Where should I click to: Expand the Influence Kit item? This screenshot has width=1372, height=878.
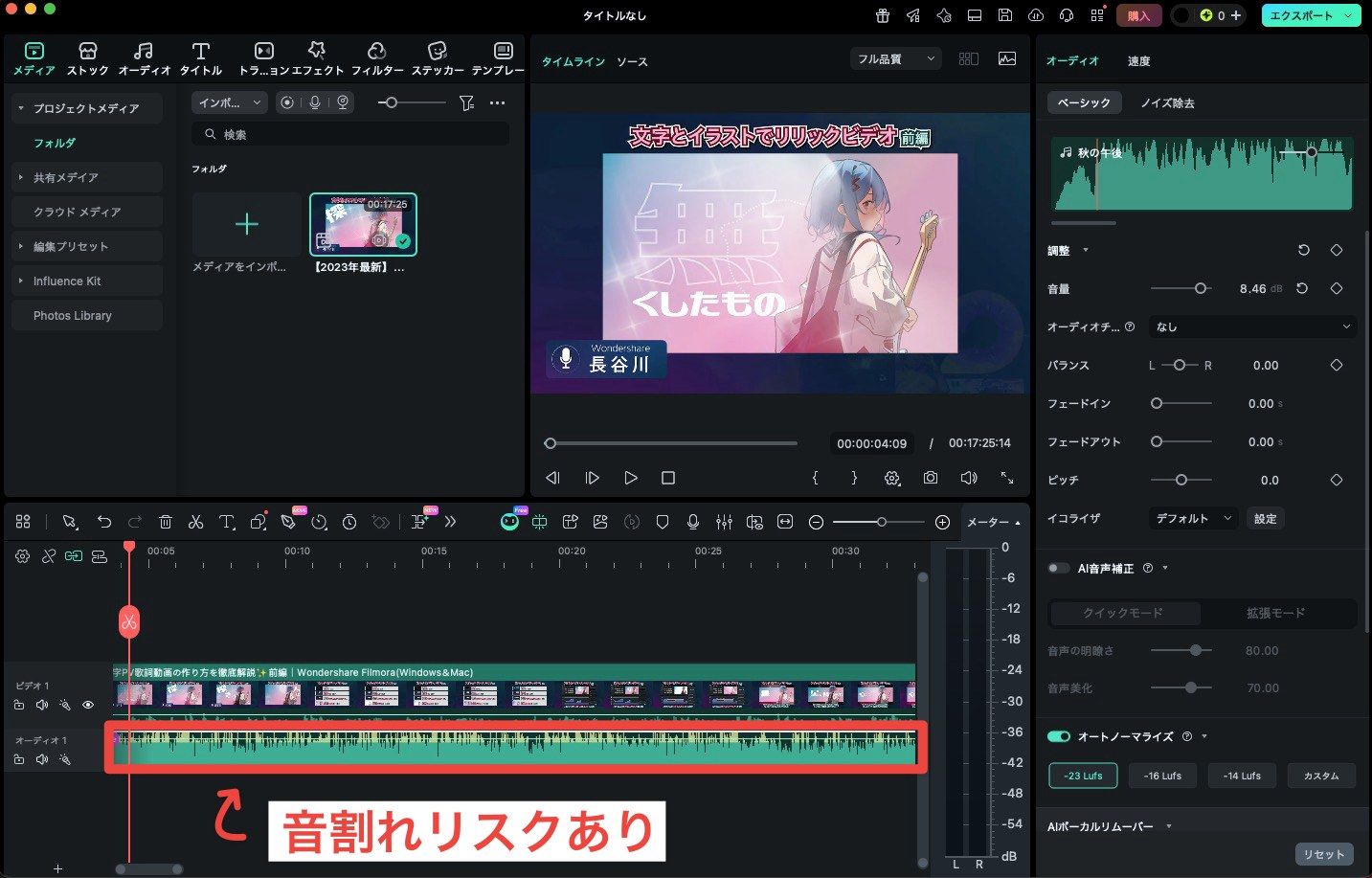21,281
